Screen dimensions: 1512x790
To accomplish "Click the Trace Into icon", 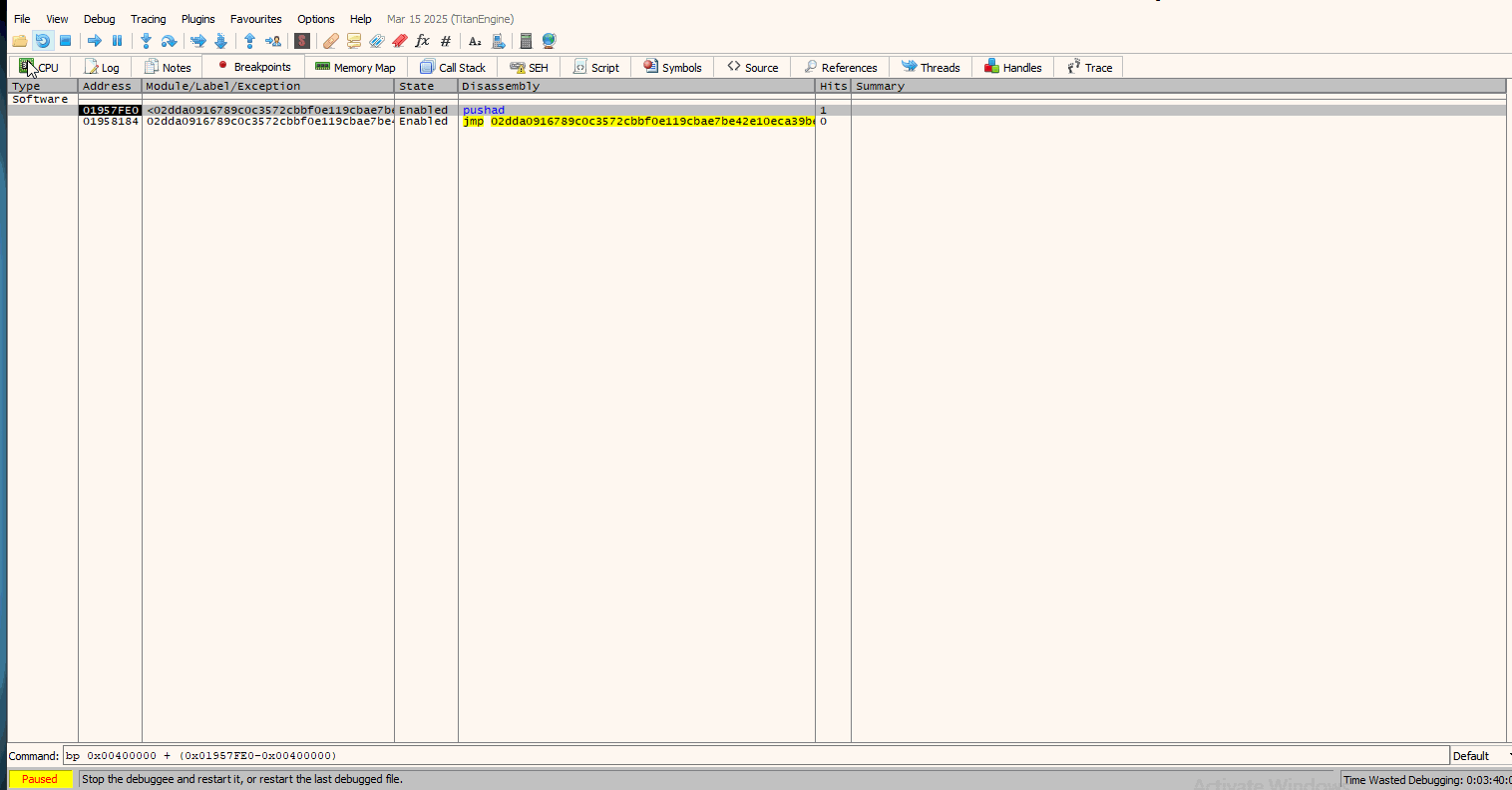I will pos(198,41).
